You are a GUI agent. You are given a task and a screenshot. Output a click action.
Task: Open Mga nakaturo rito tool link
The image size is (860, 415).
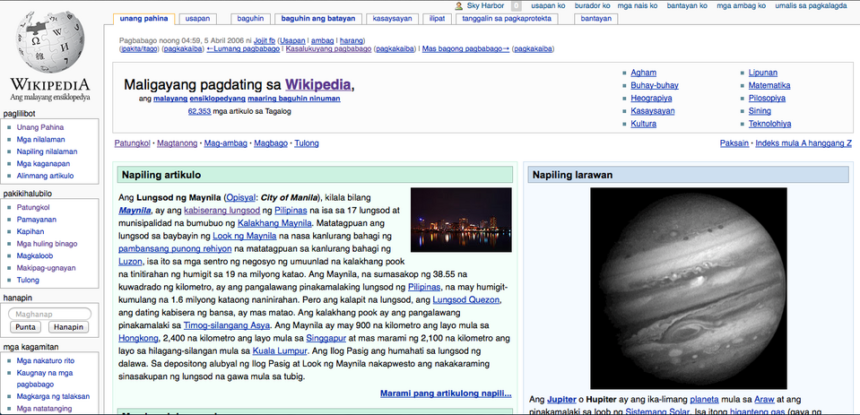click(x=46, y=361)
